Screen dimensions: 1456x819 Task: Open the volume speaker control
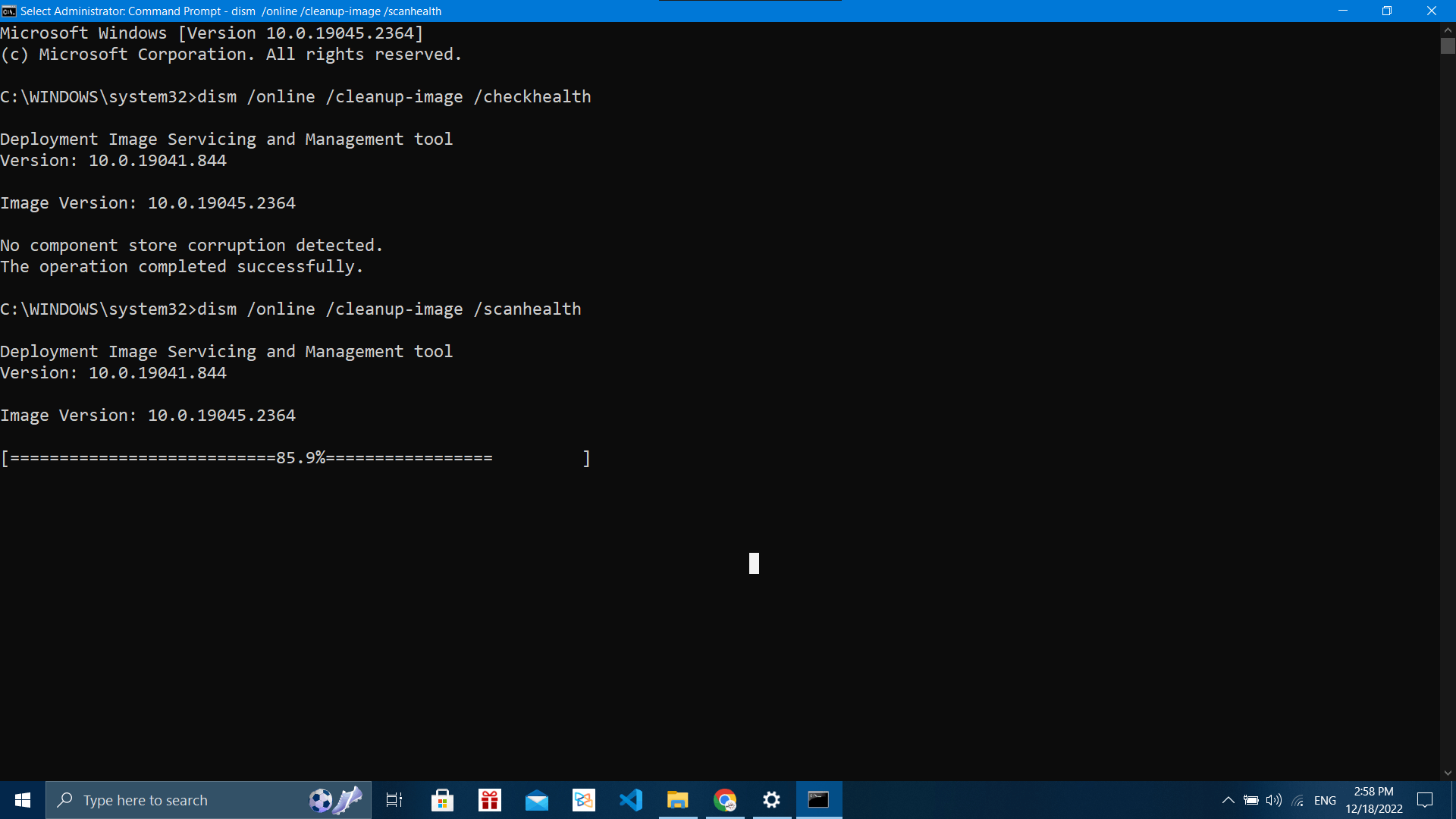[1274, 800]
